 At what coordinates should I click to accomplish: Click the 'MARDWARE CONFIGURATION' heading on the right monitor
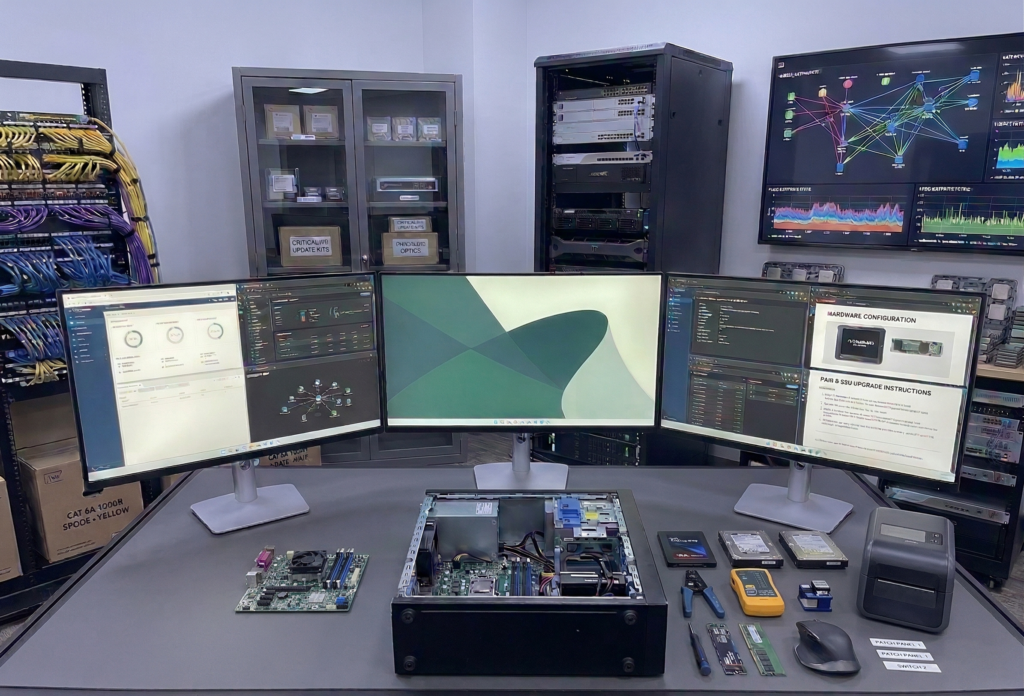(872, 317)
